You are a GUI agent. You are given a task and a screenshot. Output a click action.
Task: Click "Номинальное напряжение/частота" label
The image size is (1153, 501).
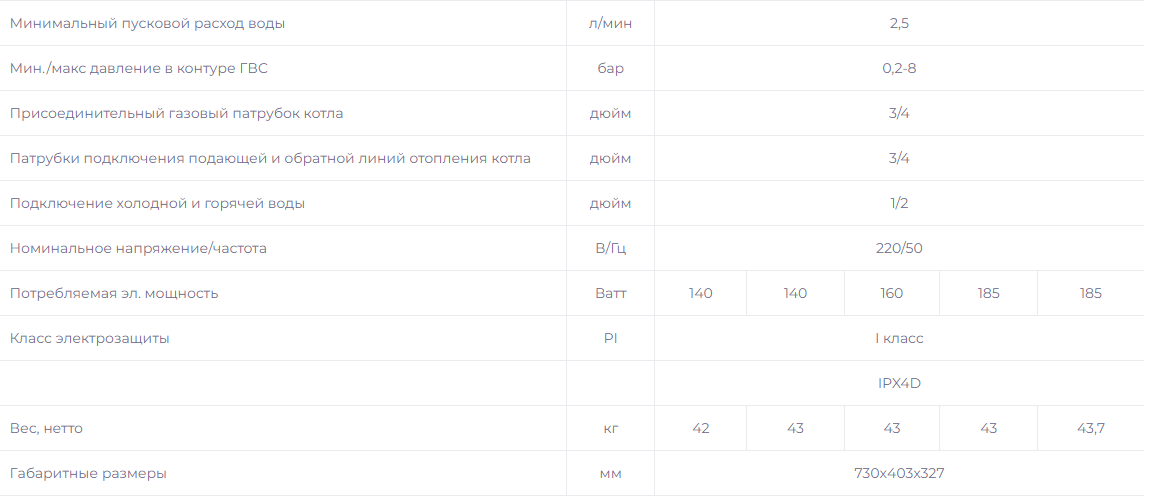tap(138, 248)
